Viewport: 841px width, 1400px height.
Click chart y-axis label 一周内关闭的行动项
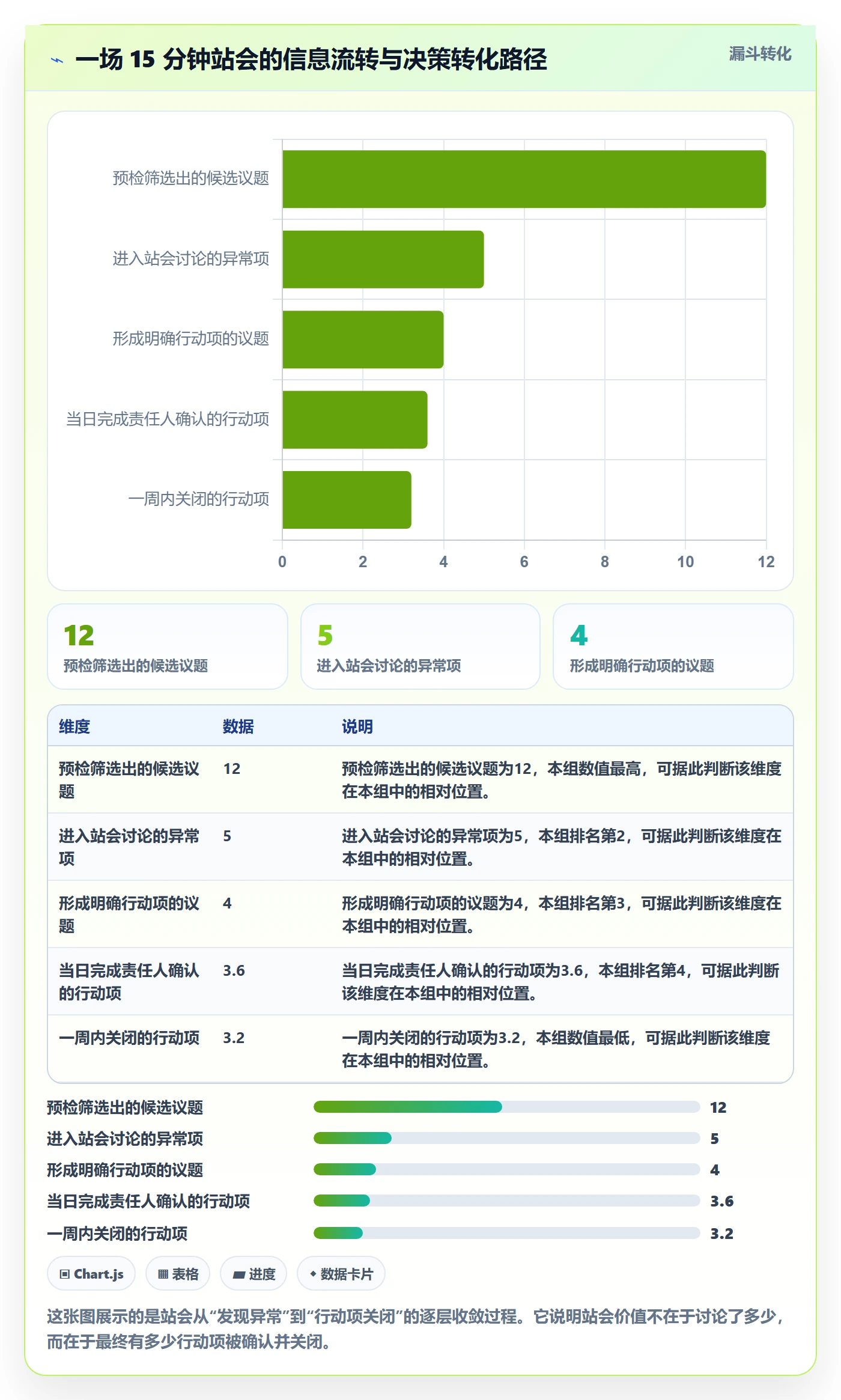[199, 499]
